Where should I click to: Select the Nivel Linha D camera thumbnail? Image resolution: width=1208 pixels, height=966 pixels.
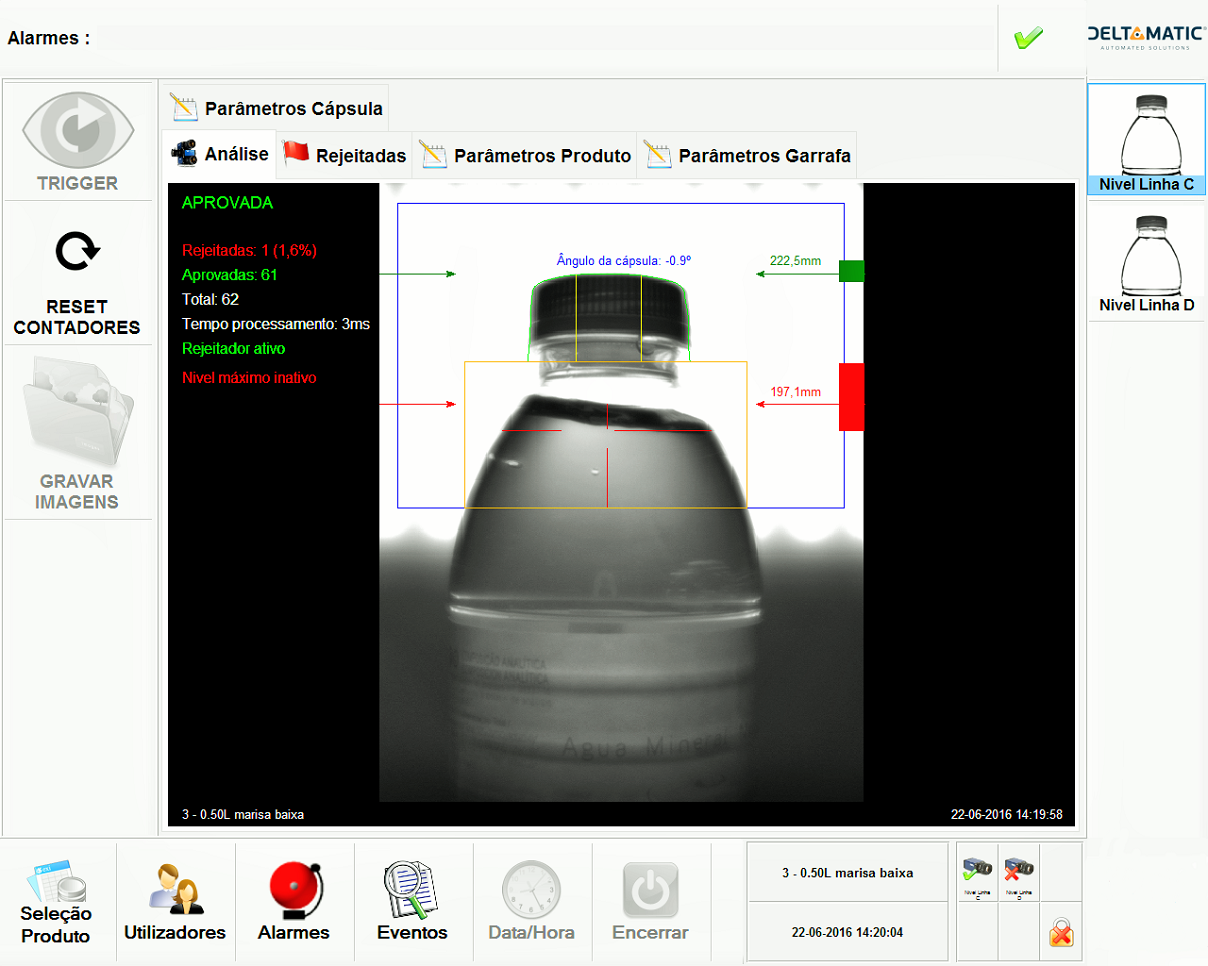coord(1146,264)
